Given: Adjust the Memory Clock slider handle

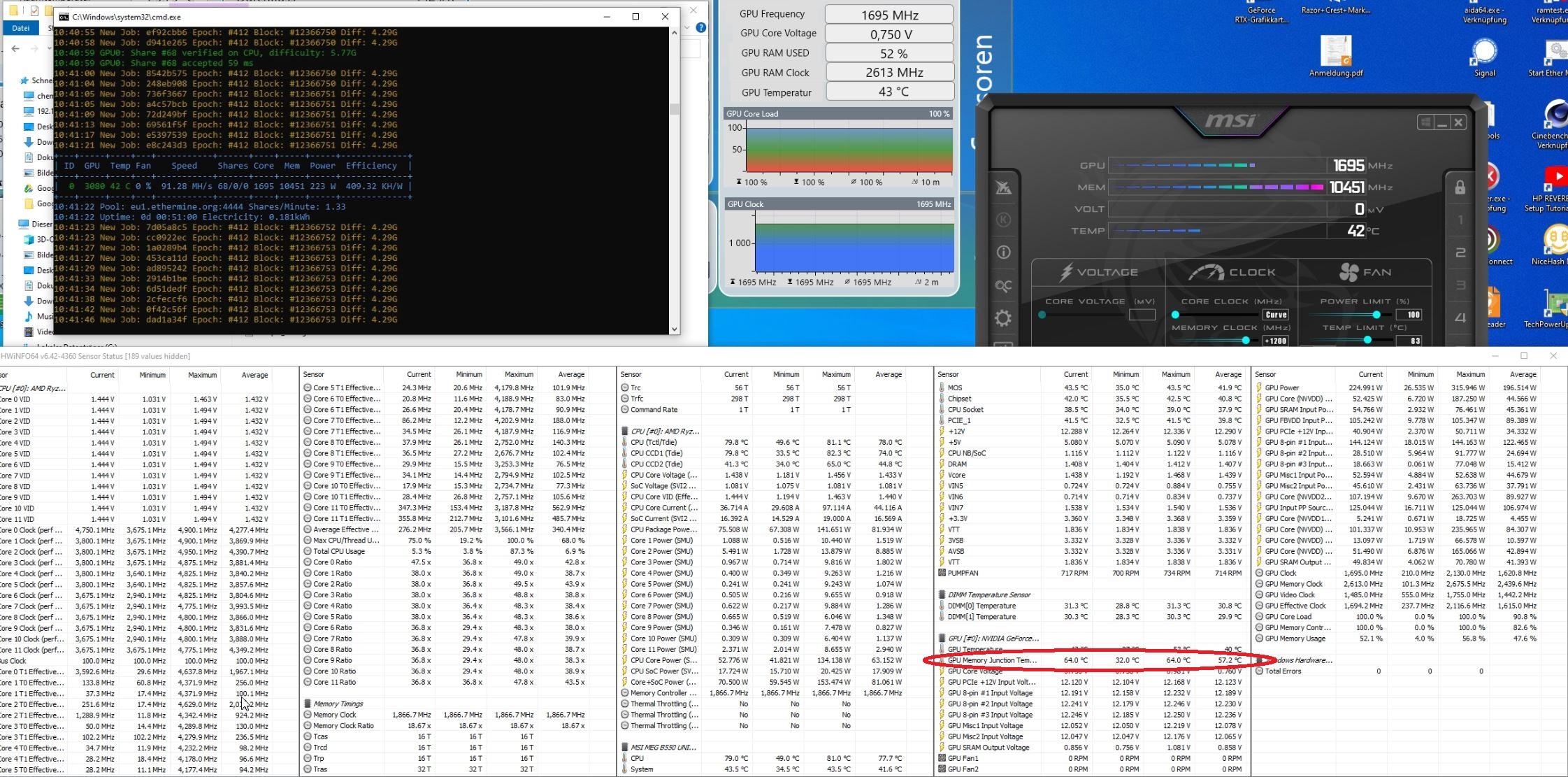Looking at the screenshot, I should pos(1245,341).
